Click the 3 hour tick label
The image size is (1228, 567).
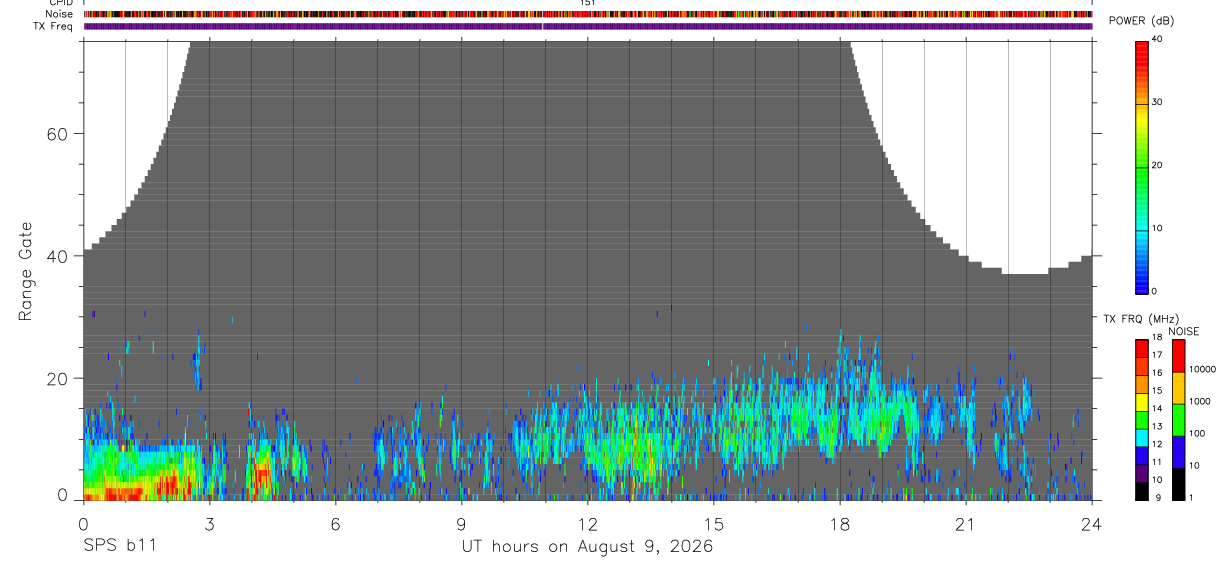[209, 524]
